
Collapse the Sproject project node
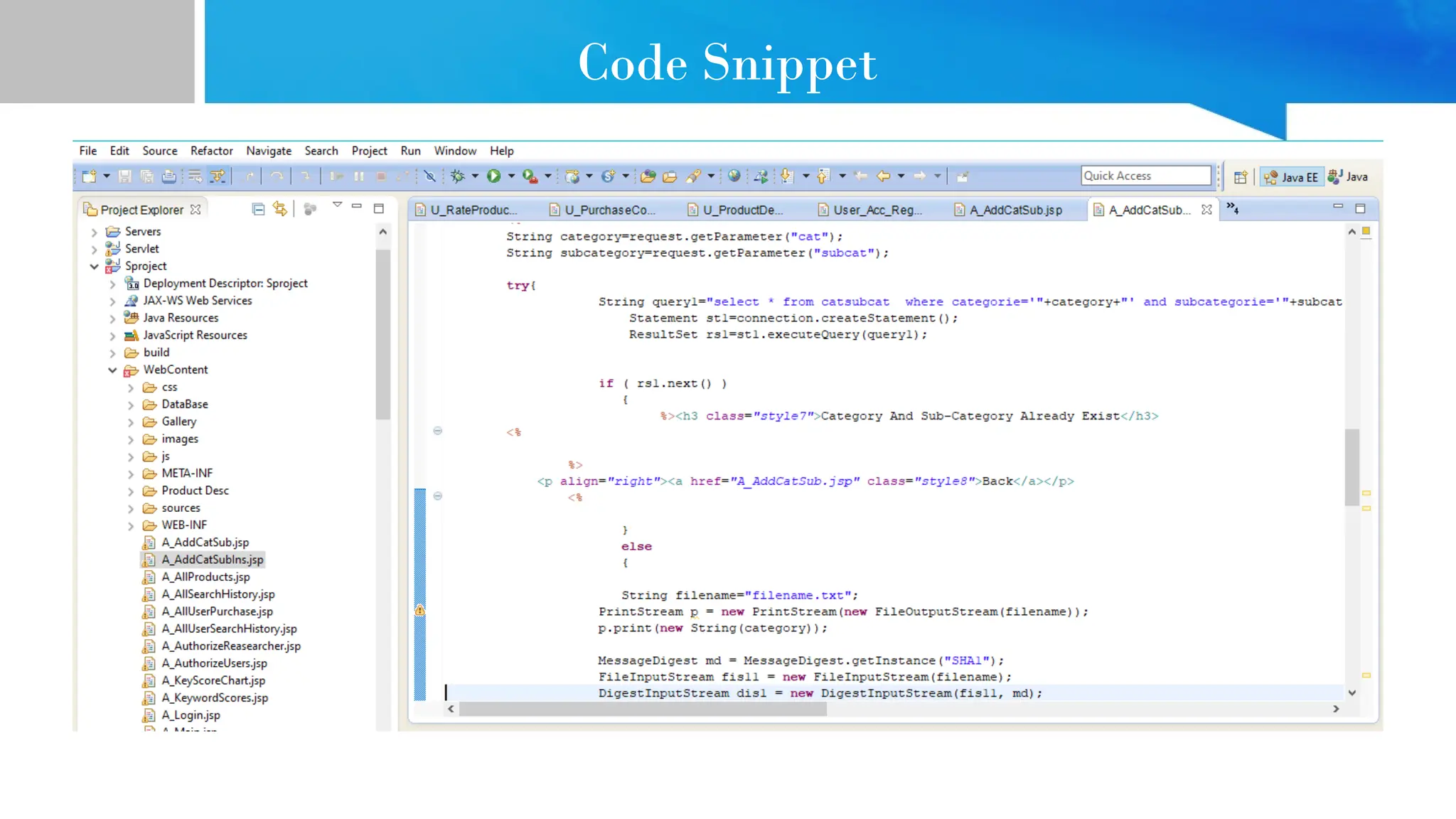94,267
